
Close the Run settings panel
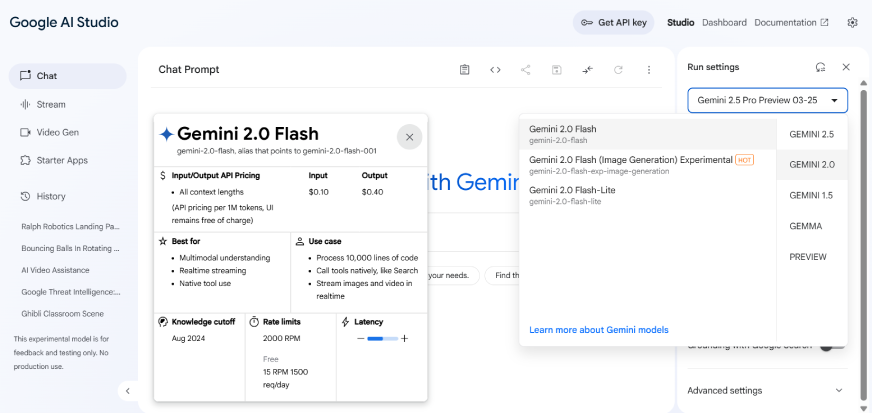(x=846, y=67)
